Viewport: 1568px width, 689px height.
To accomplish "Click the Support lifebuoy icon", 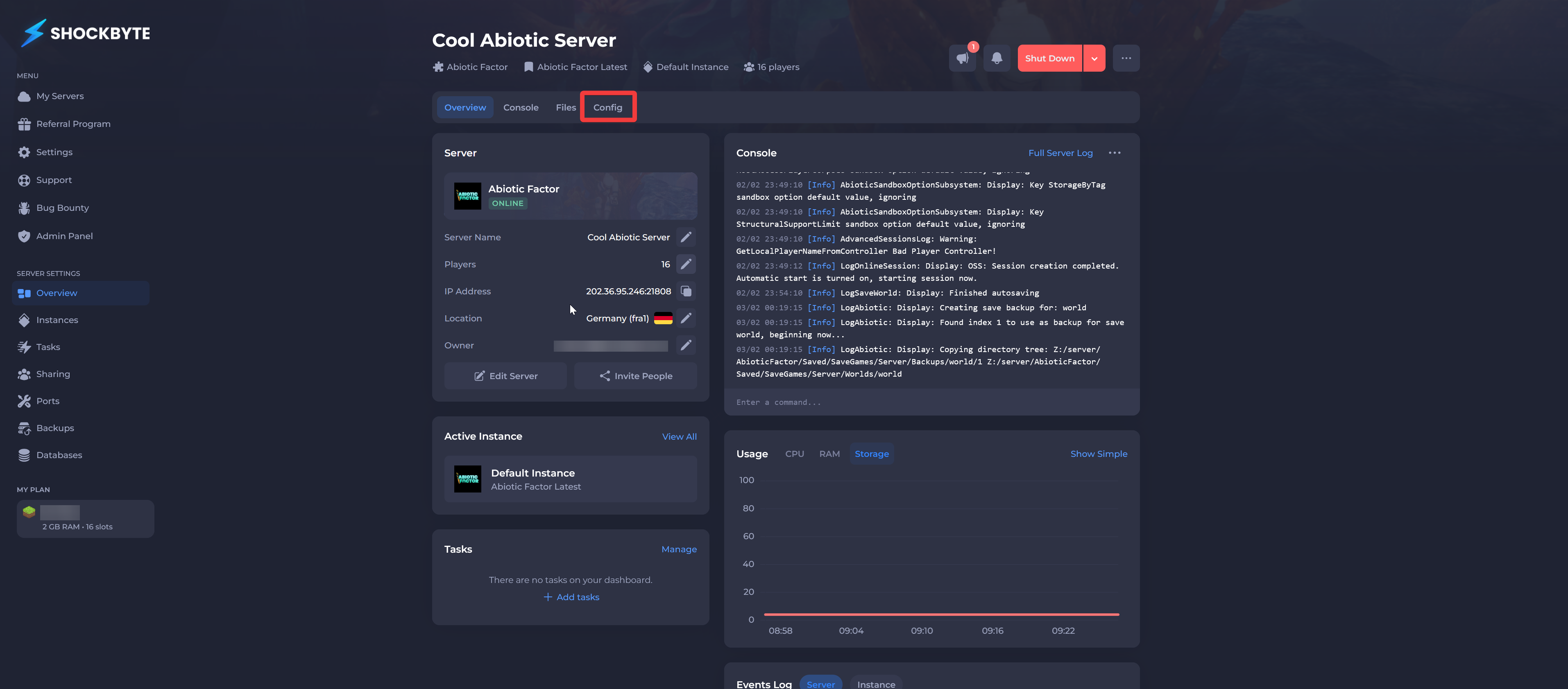I will (x=24, y=180).
